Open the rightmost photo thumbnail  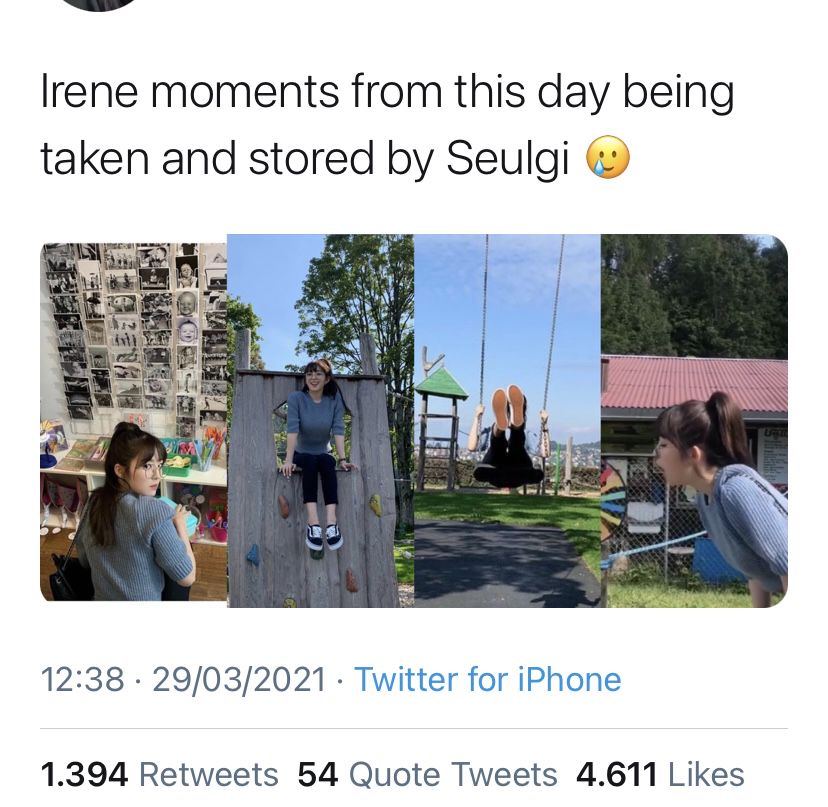[694, 420]
